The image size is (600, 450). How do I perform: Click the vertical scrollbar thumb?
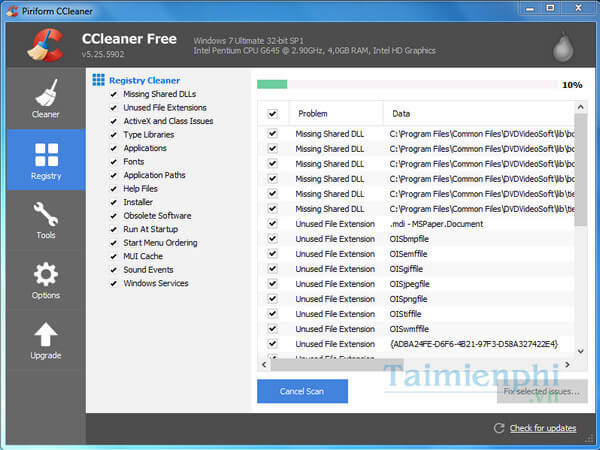(580, 170)
